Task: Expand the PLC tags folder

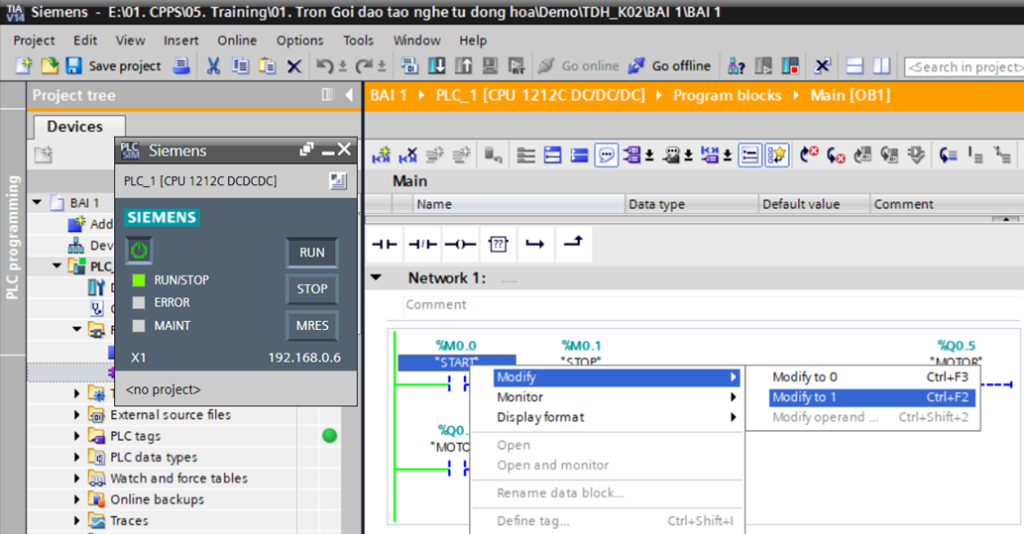Action: point(77,436)
